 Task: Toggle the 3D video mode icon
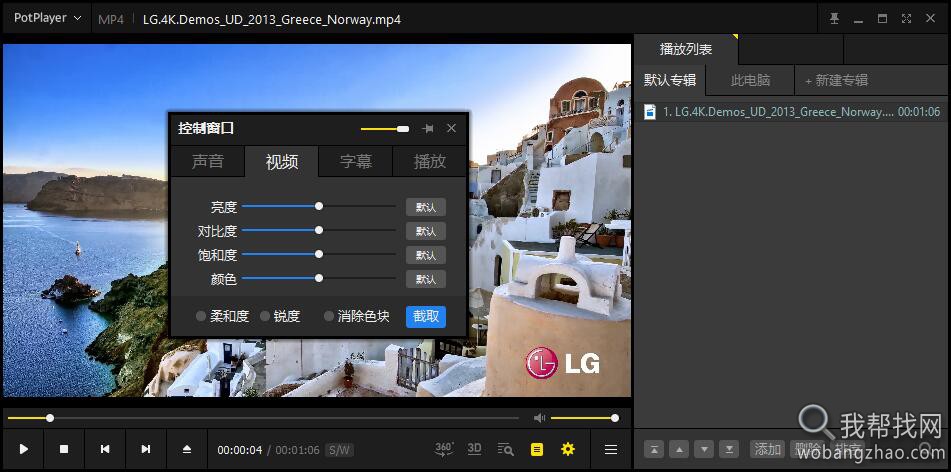click(x=474, y=449)
